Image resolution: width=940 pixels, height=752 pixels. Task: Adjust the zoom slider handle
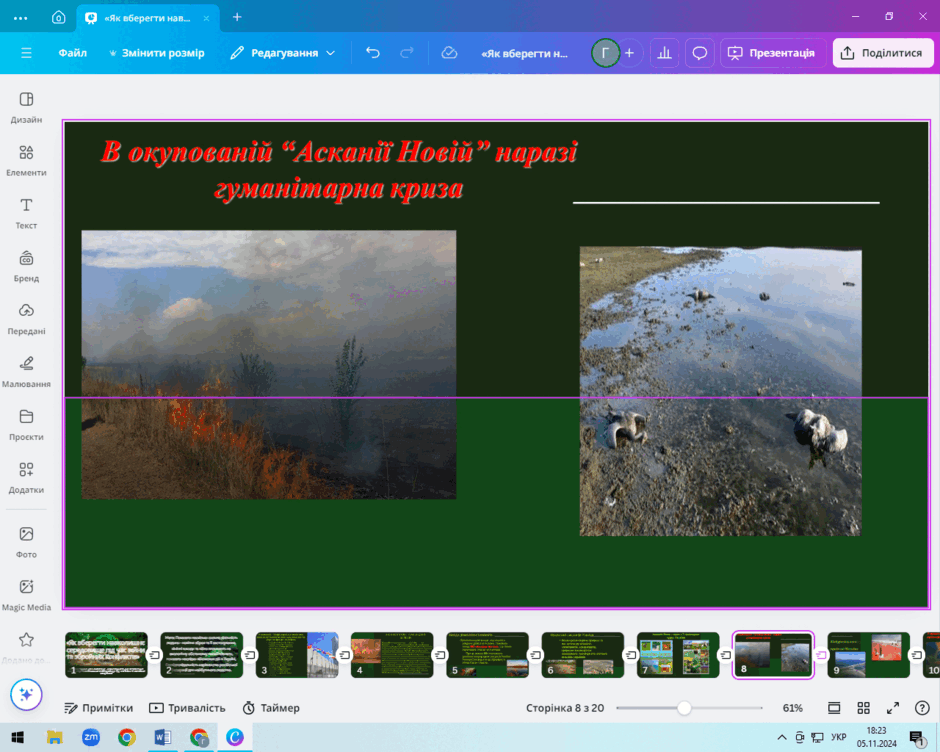(x=684, y=708)
